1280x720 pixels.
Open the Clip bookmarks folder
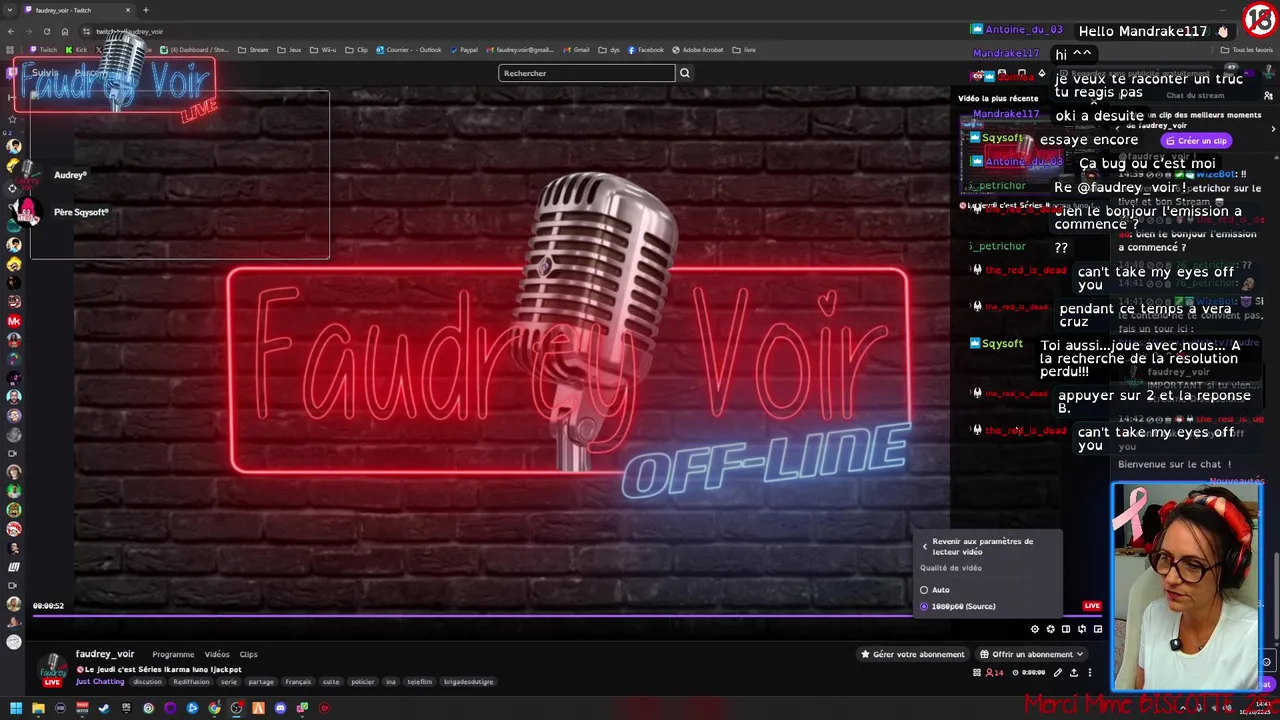click(357, 50)
